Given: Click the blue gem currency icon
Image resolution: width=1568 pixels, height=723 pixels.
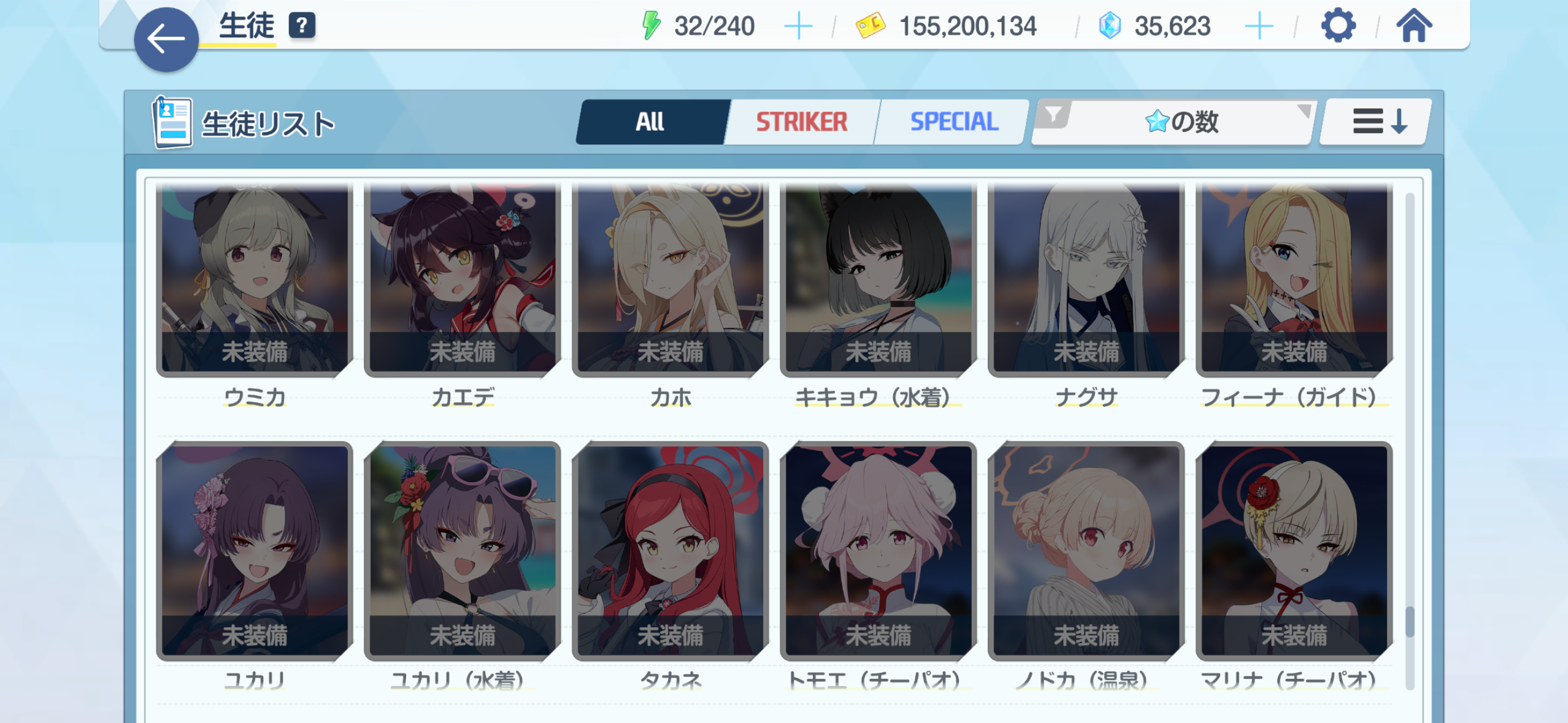Looking at the screenshot, I should 1110,26.
